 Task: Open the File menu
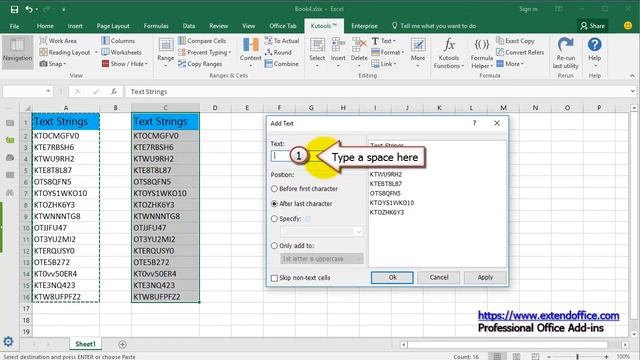point(14,26)
